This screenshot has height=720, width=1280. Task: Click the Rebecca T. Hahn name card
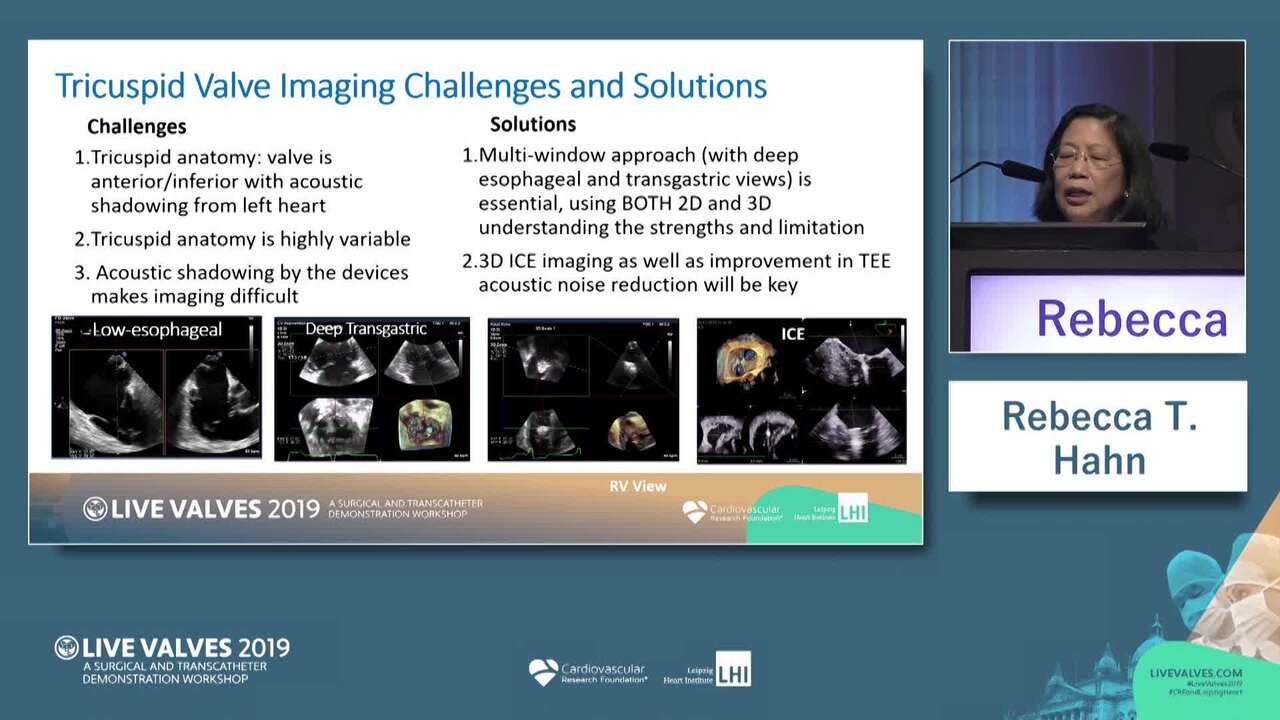(x=1098, y=436)
